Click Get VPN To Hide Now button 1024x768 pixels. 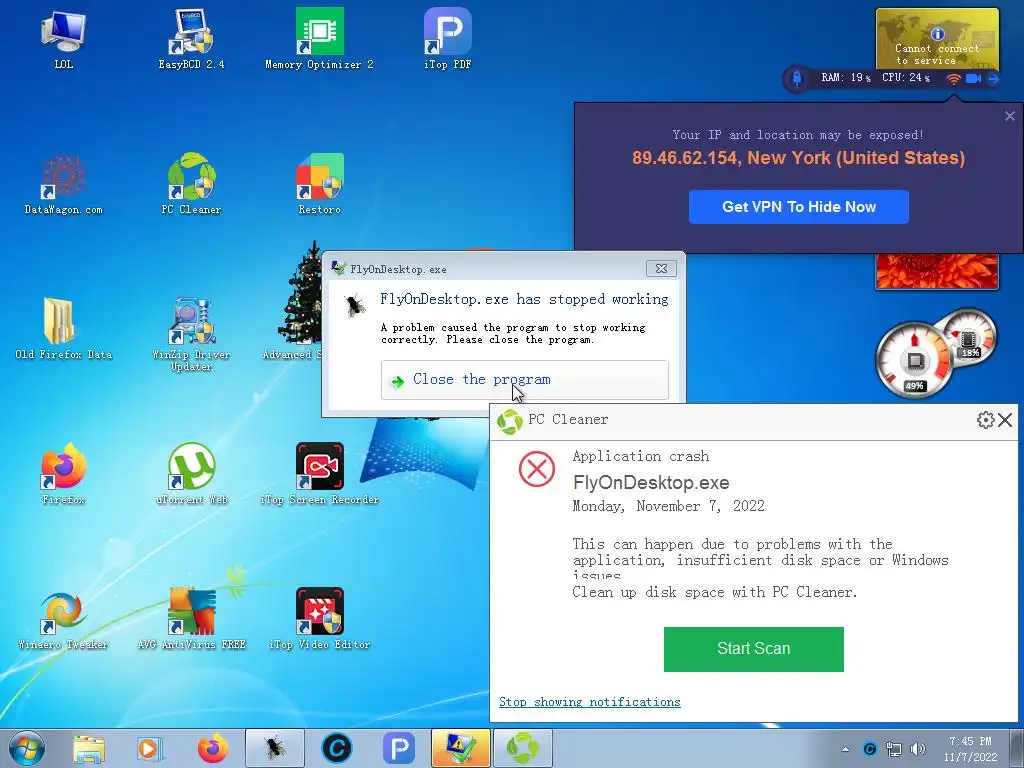799,207
